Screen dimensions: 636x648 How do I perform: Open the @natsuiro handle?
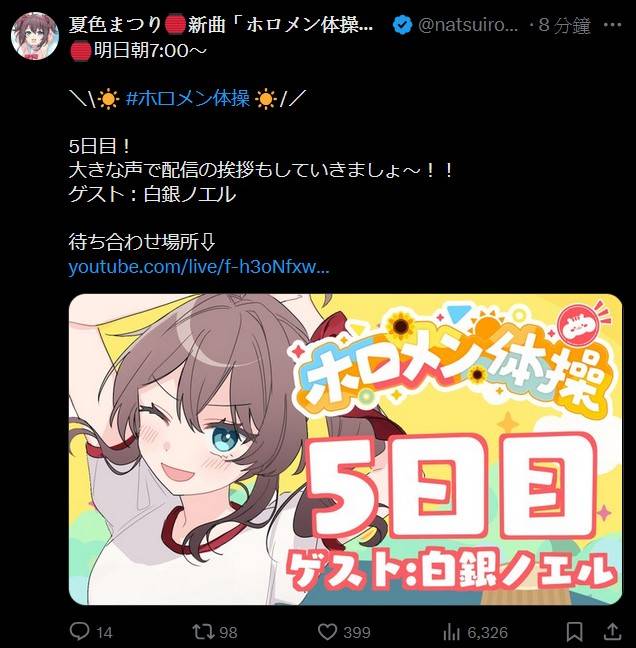pos(468,25)
